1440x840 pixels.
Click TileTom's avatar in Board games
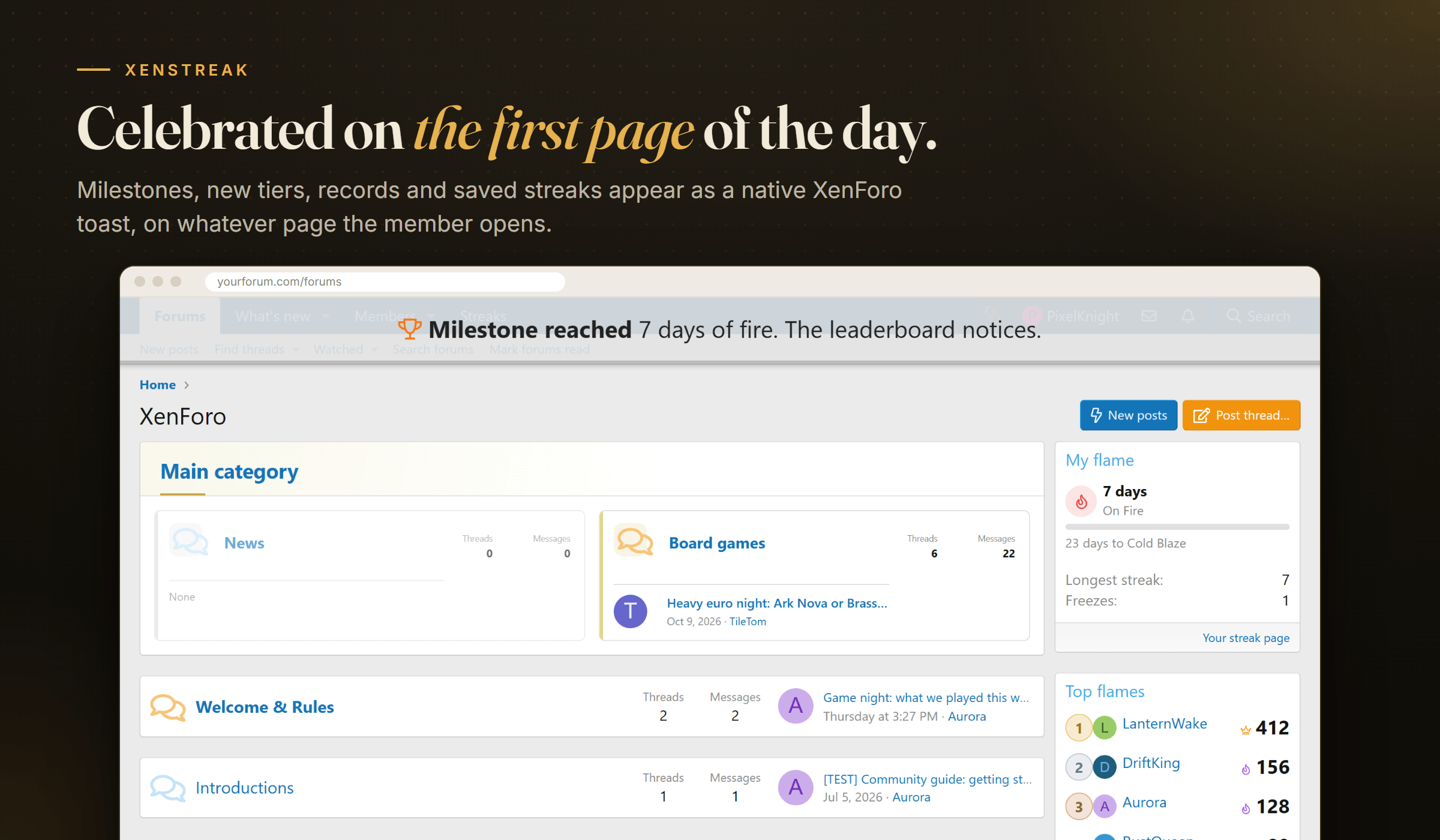coord(630,611)
